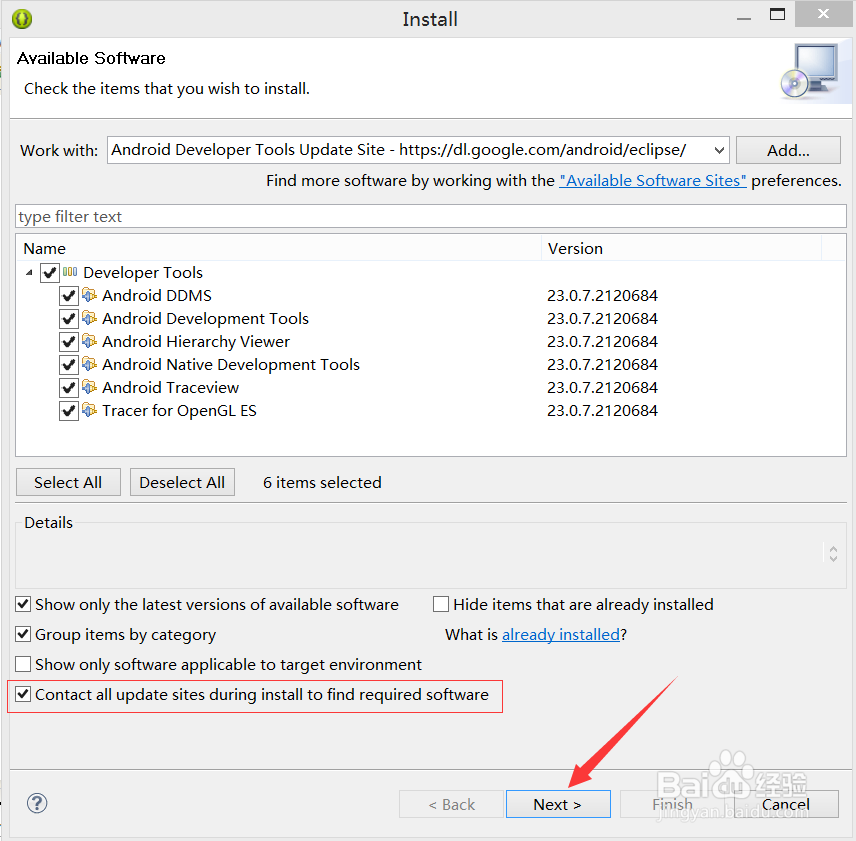Toggle Contact all update sites checkbox
856x841 pixels.
(23, 694)
